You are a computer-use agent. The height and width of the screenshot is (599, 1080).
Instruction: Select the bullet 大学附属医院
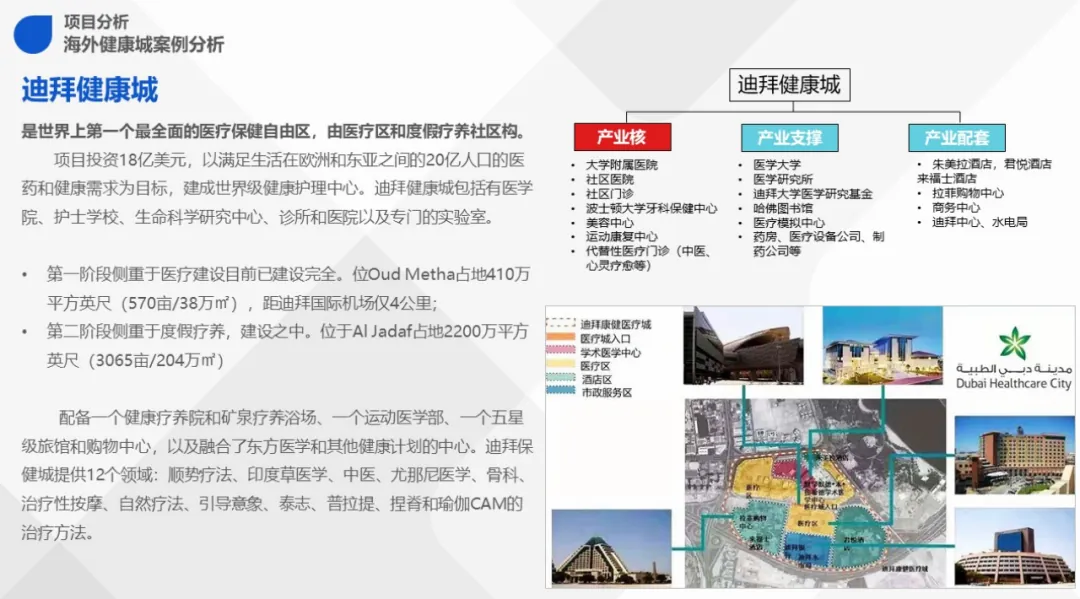point(621,165)
